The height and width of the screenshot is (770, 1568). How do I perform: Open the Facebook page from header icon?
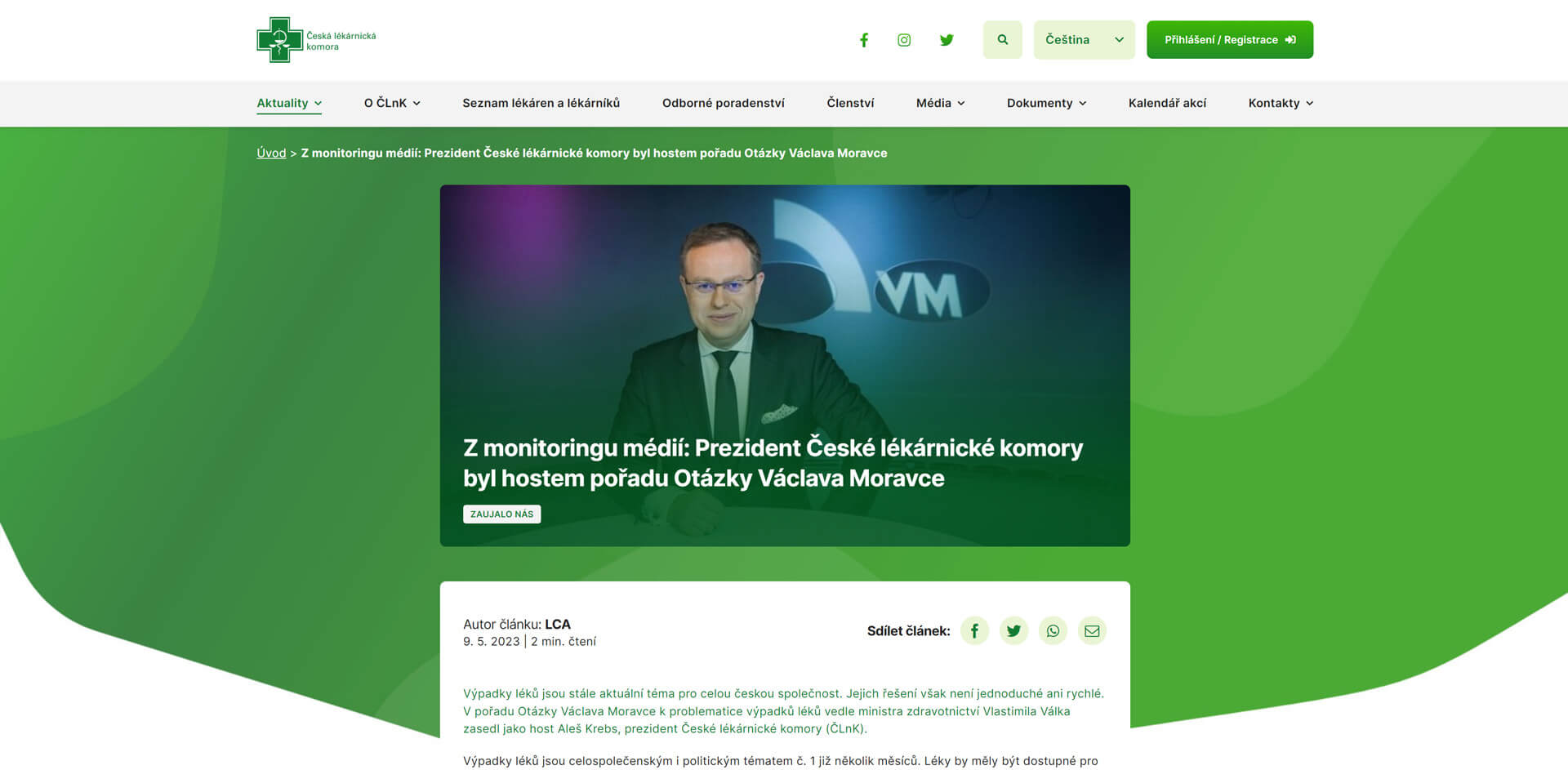(863, 40)
